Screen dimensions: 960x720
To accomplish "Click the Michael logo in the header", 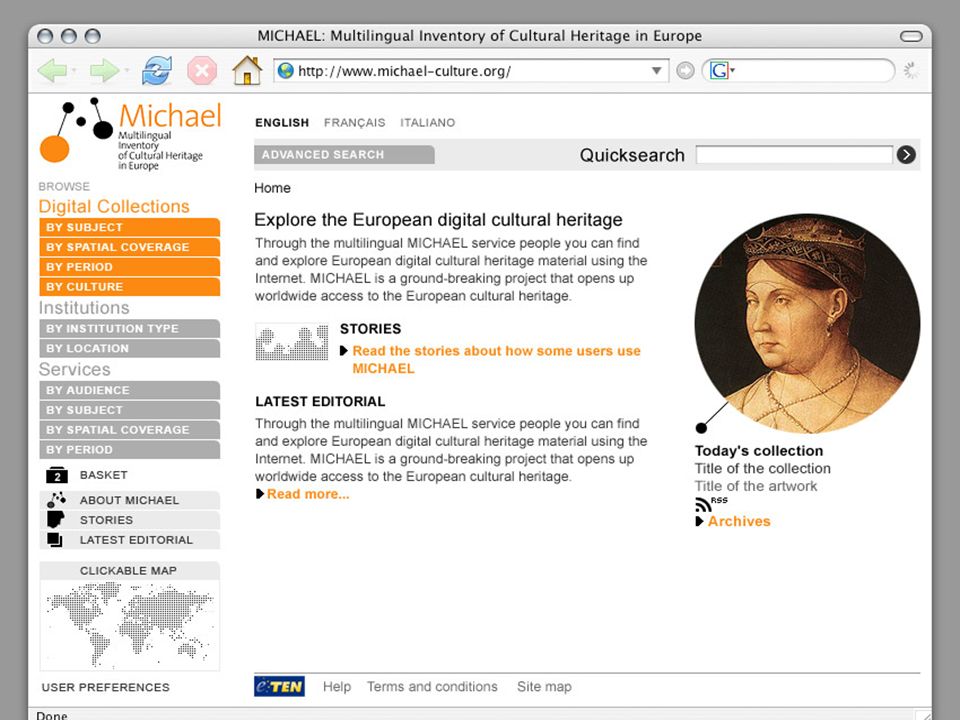I will pos(130,133).
